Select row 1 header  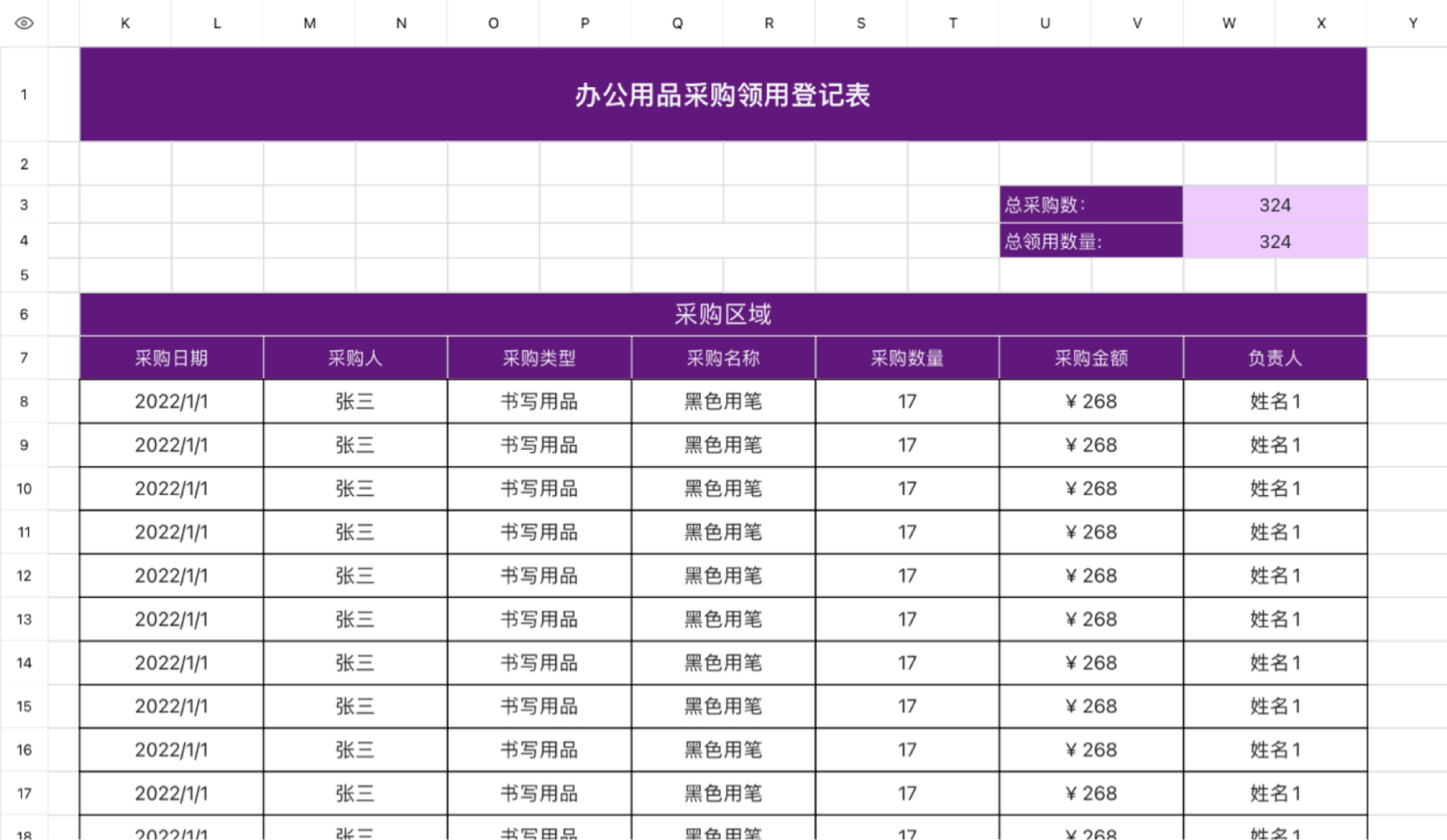24,94
